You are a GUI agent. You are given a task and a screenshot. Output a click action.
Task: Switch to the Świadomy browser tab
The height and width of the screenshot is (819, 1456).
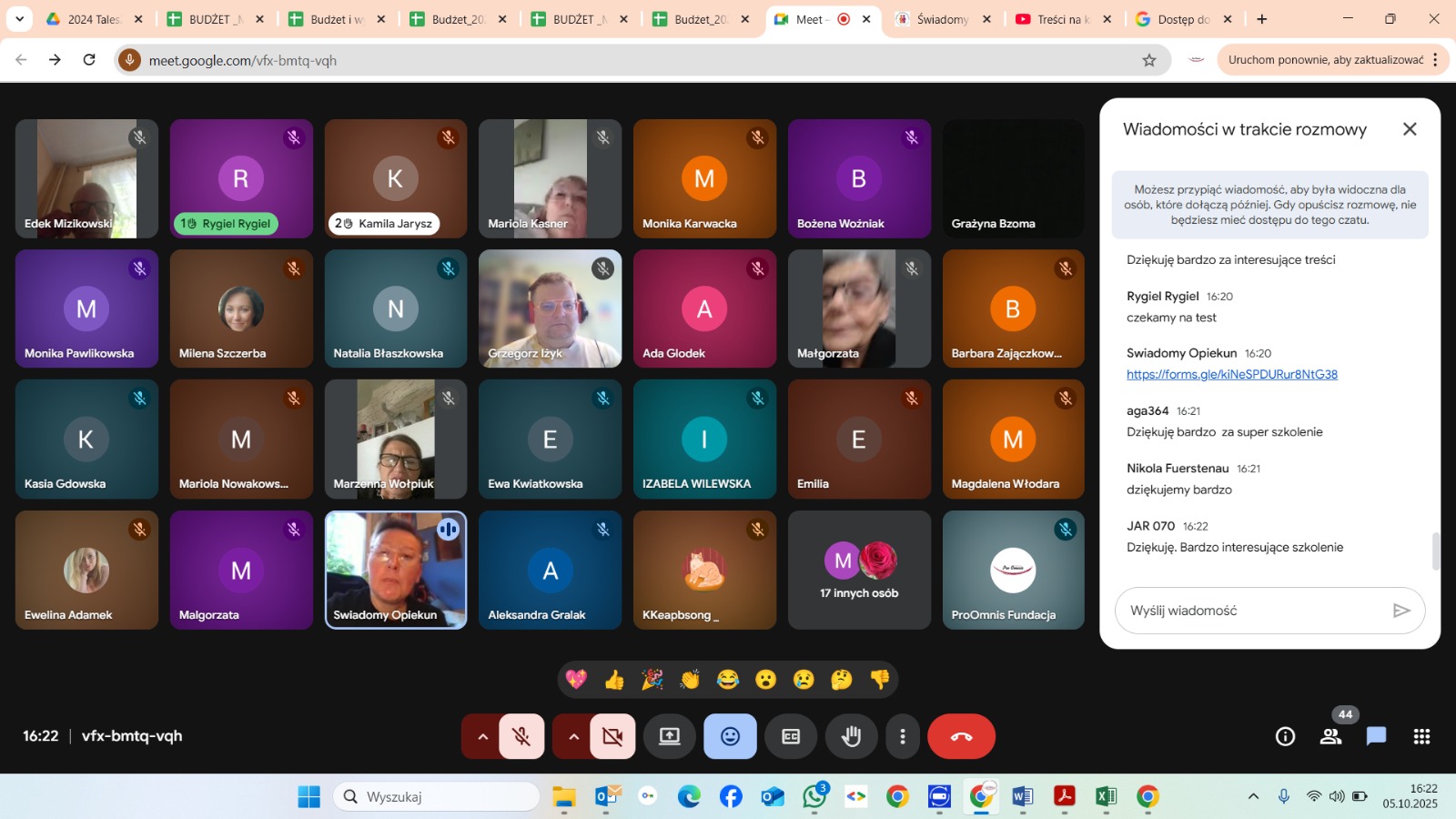click(x=941, y=19)
